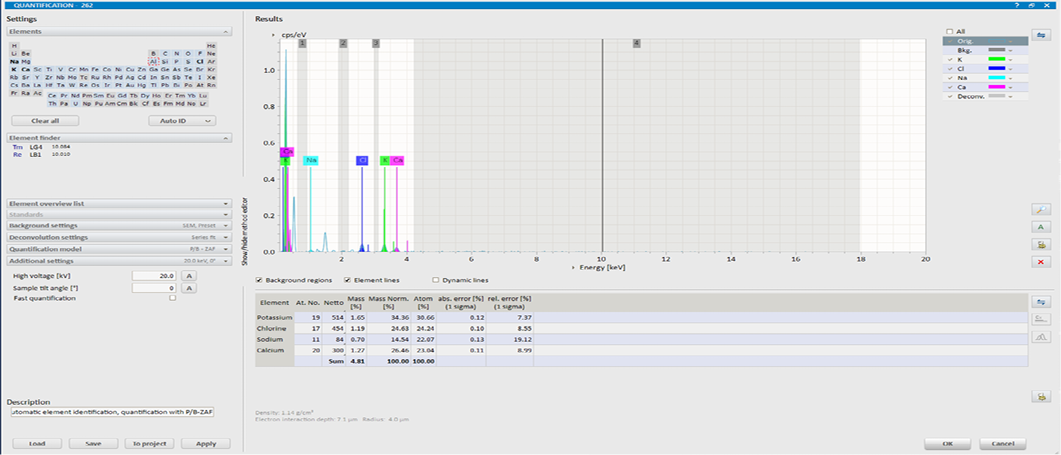Click the blue Cl label on the spectrum
The width and height of the screenshot is (1061, 455).
pyautogui.click(x=362, y=160)
